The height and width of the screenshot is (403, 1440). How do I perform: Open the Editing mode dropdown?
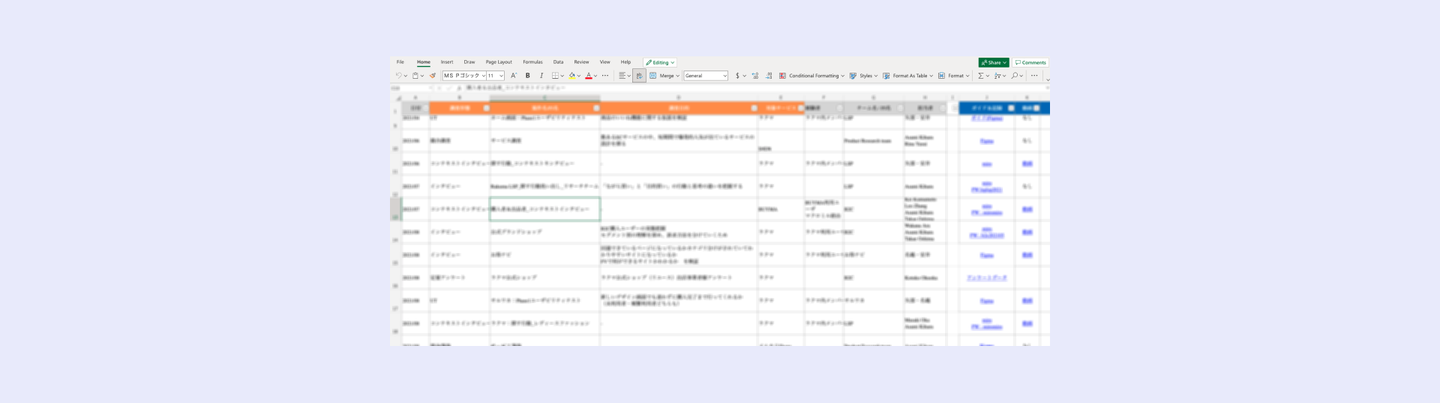tap(660, 62)
